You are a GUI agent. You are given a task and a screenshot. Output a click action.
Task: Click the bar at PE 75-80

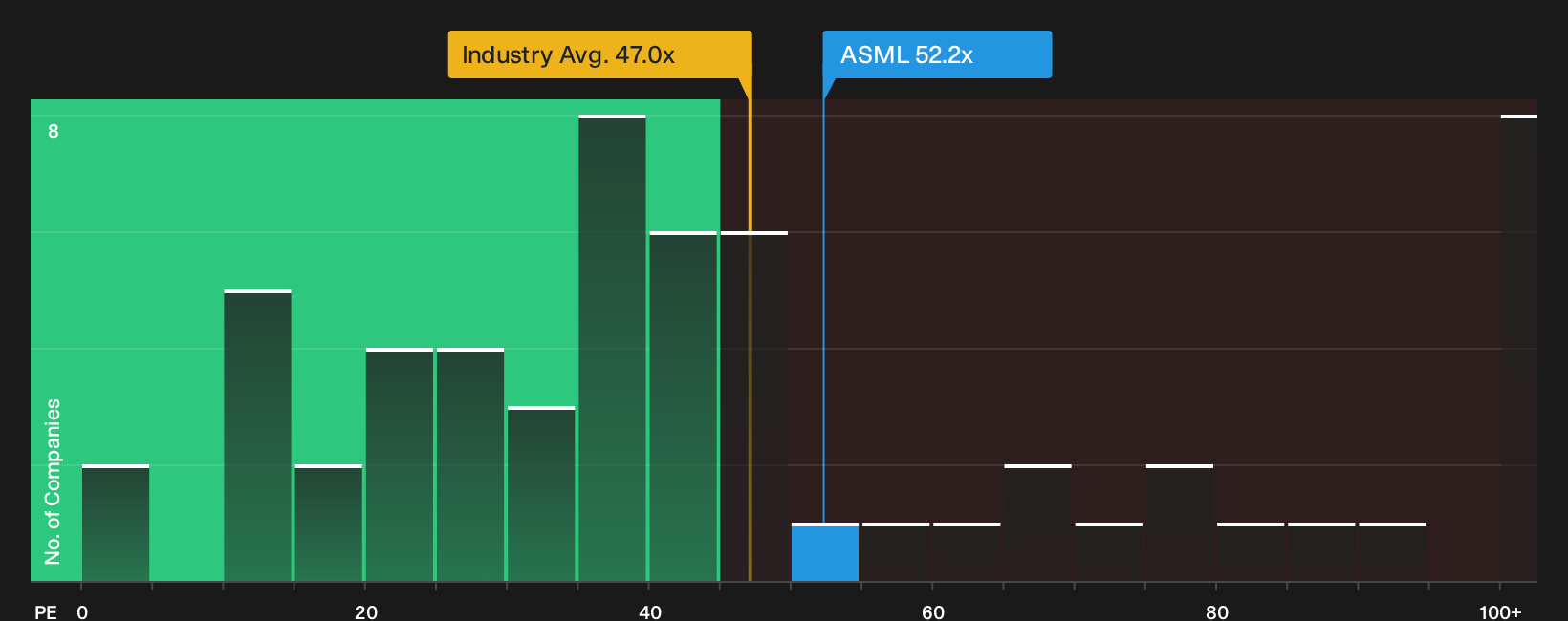click(1180, 523)
